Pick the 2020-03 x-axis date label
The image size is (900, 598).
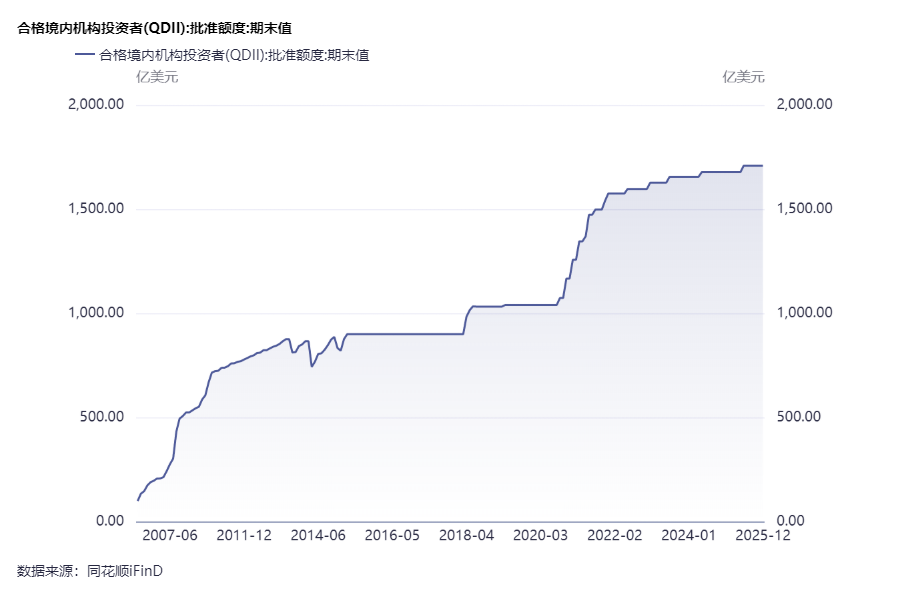(x=541, y=536)
